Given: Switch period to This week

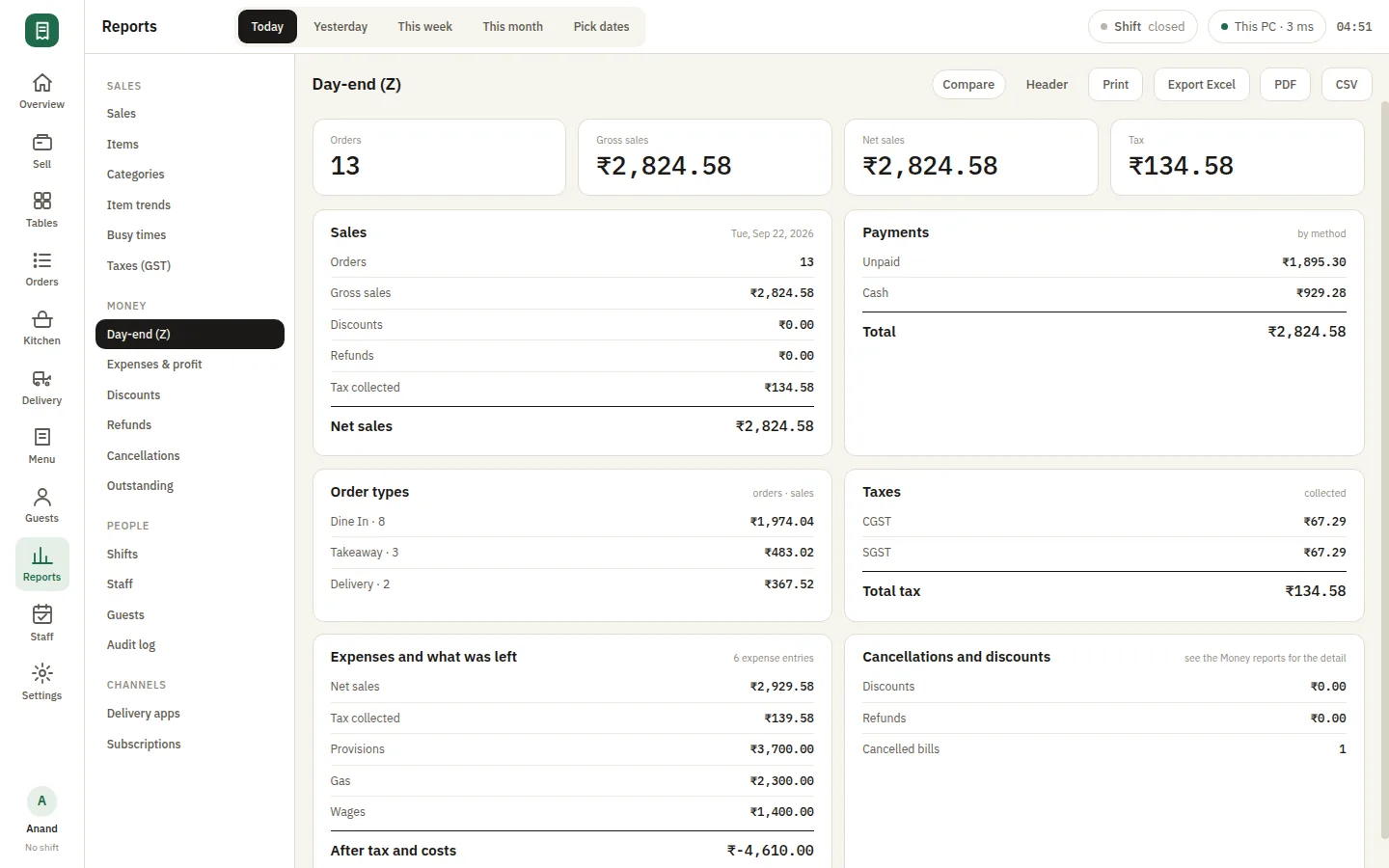Looking at the screenshot, I should (x=424, y=27).
